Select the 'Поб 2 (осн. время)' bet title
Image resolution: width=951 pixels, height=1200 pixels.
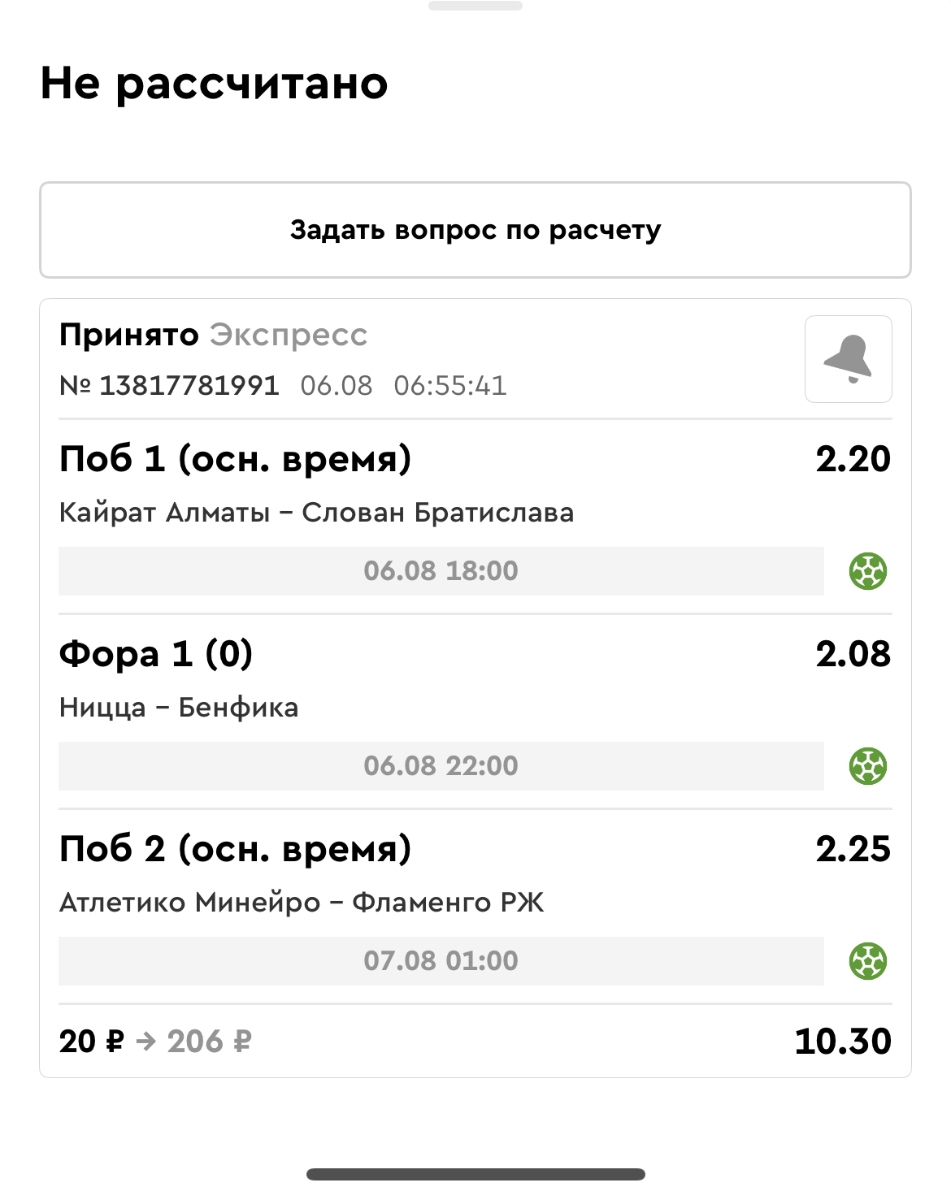tap(235, 849)
